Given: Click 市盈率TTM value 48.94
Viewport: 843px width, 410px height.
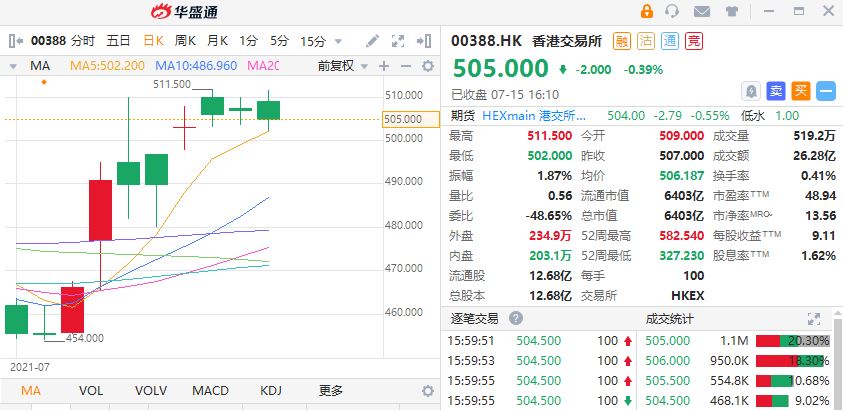Looking at the screenshot, I should (x=820, y=196).
